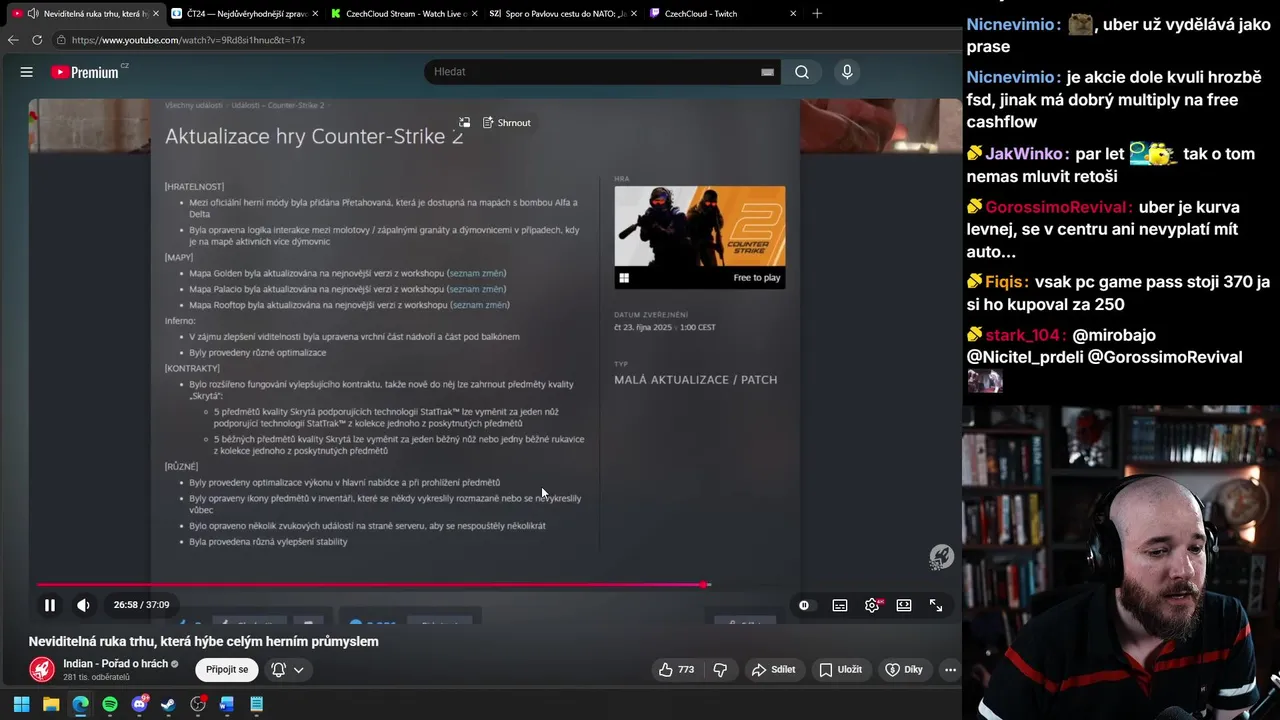Open Steam from taskbar

tap(168, 704)
